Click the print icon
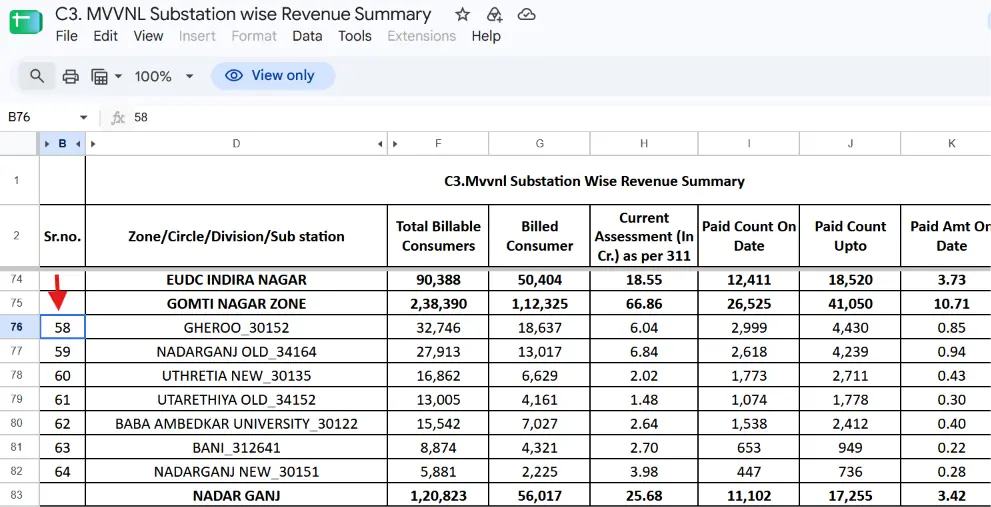This screenshot has width=991, height=507. [71, 76]
